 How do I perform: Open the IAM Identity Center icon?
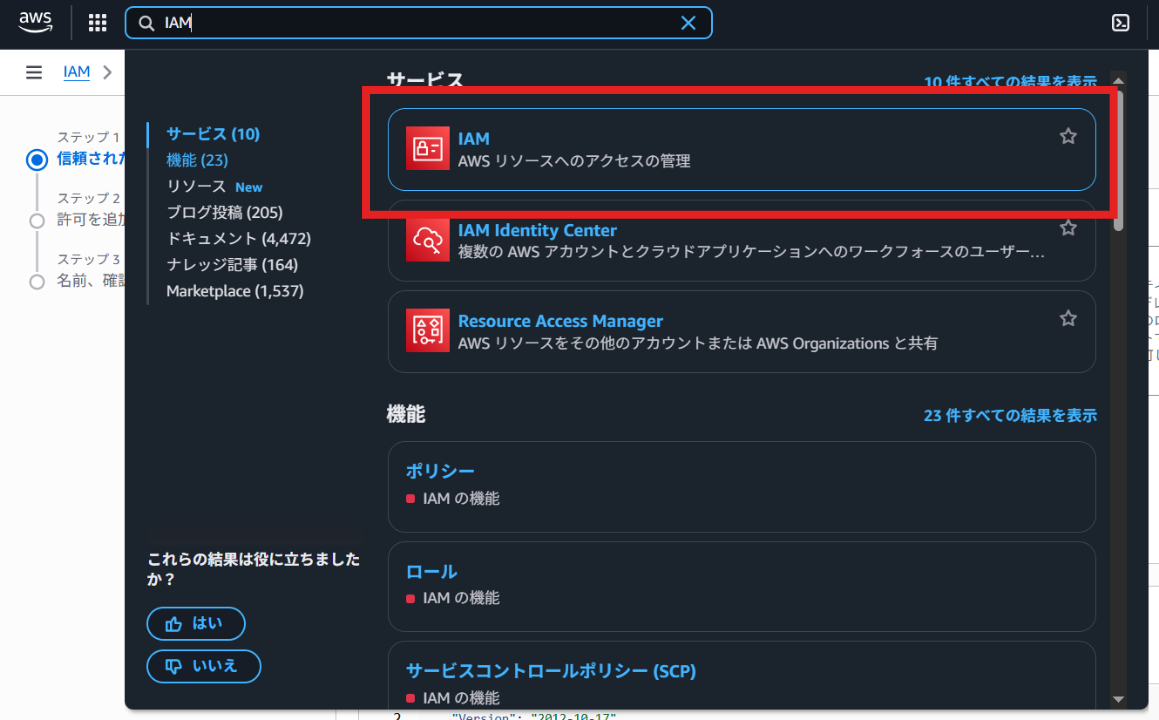point(427,240)
